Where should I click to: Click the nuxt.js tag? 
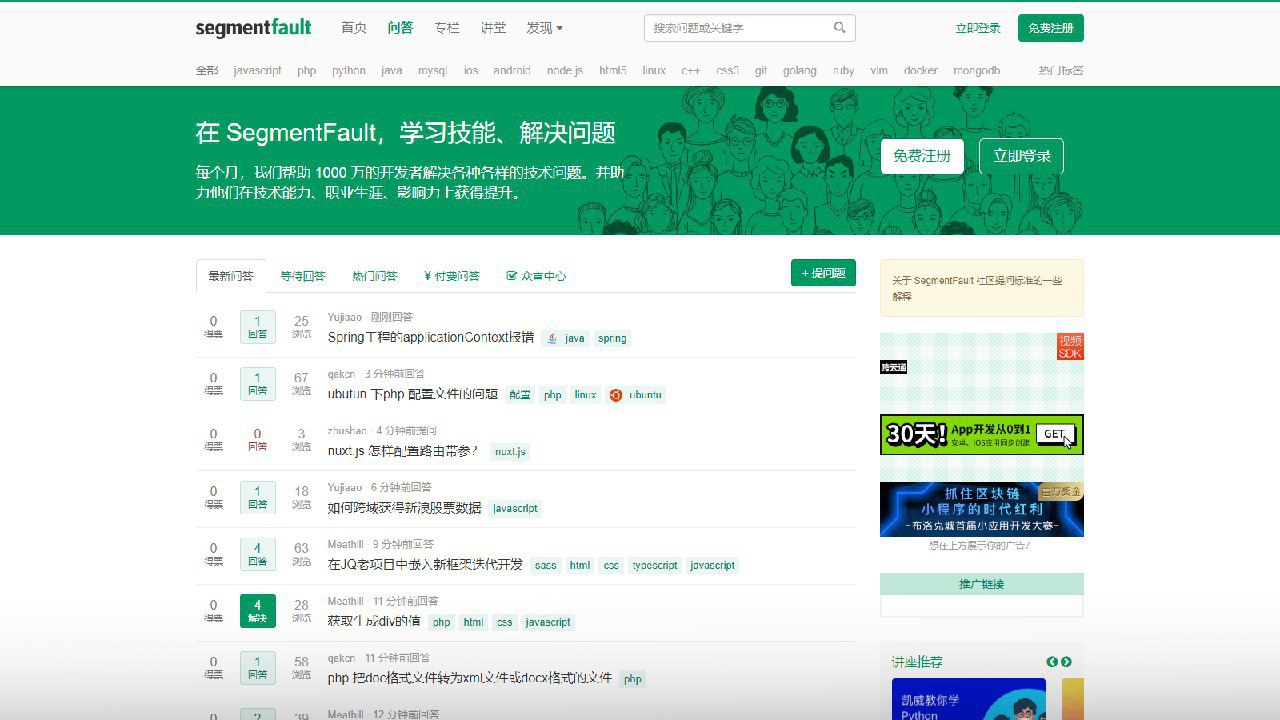coord(510,452)
